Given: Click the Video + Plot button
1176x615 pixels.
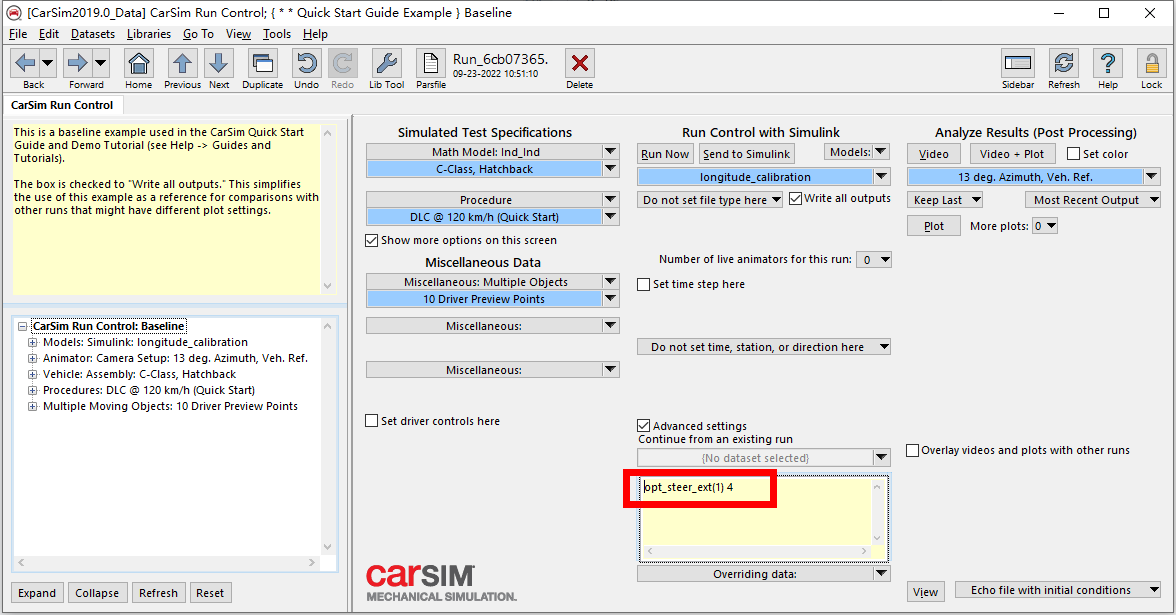Looking at the screenshot, I should click(x=1012, y=154).
